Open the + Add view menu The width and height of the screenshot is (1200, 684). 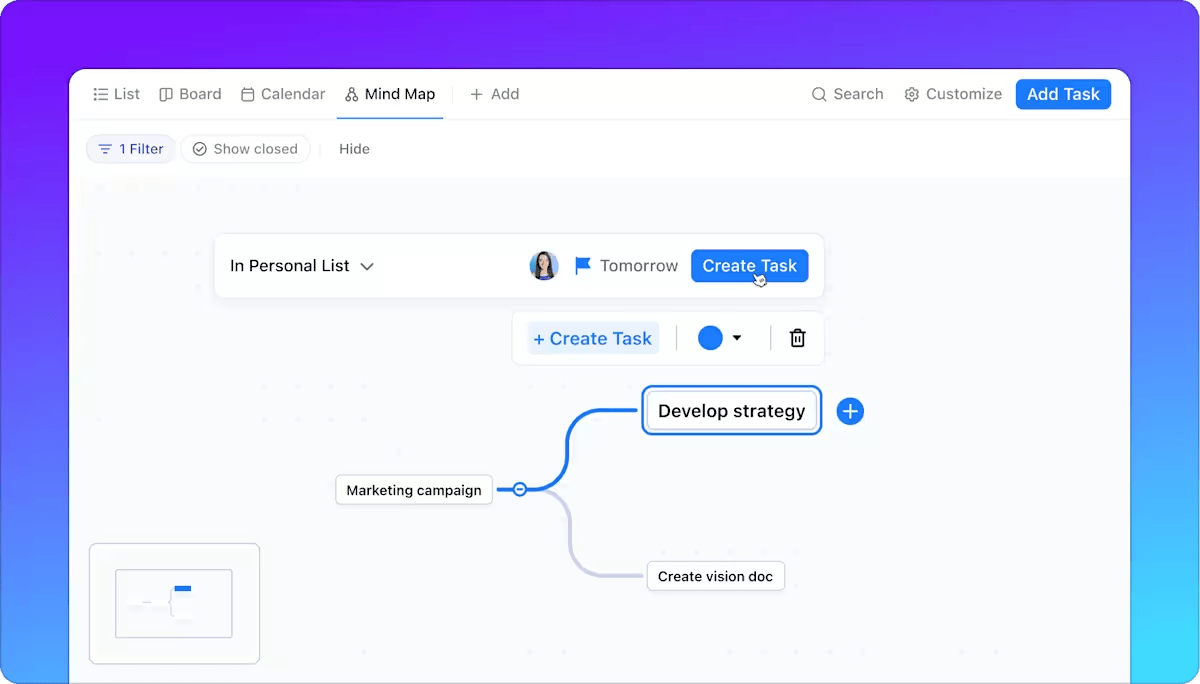(x=494, y=93)
